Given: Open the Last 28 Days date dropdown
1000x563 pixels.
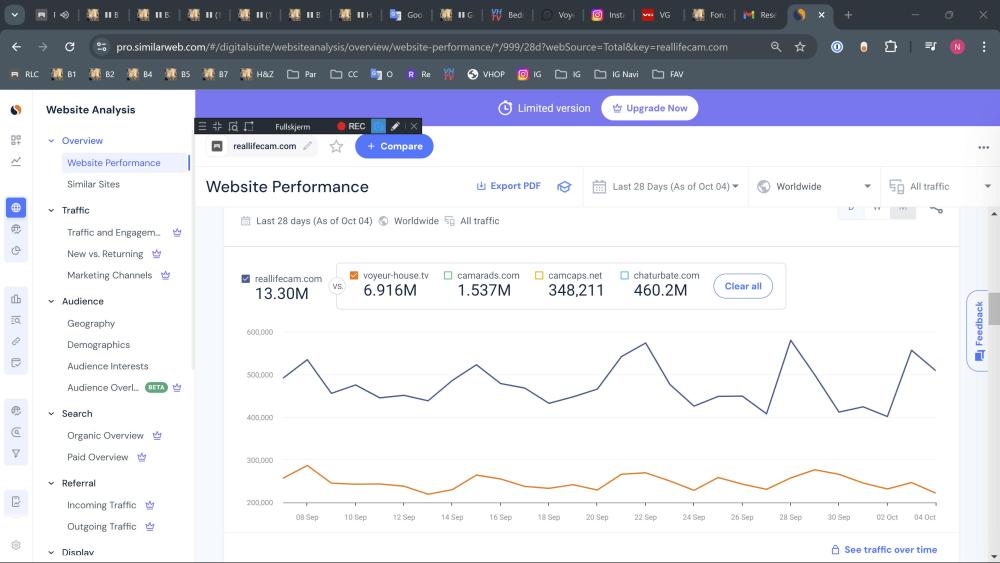Looking at the screenshot, I should click(666, 186).
